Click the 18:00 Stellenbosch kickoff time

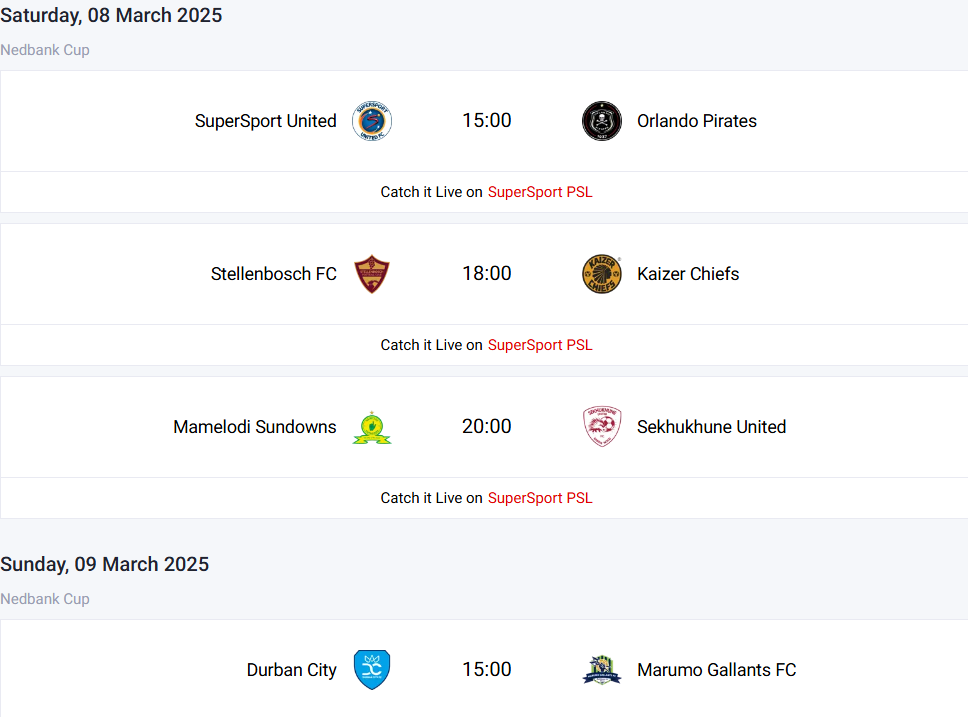pyautogui.click(x=487, y=274)
